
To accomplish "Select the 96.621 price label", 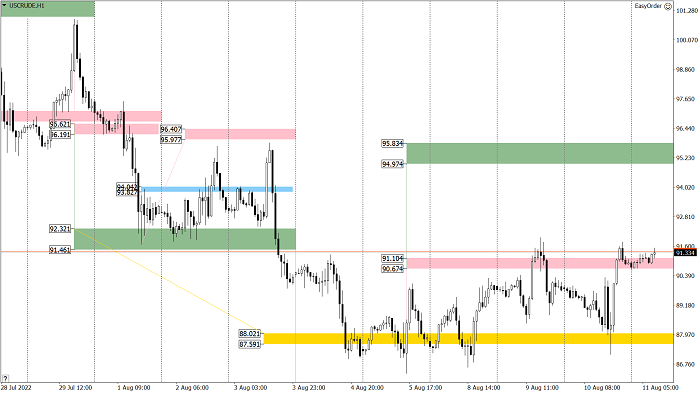I will [60, 124].
